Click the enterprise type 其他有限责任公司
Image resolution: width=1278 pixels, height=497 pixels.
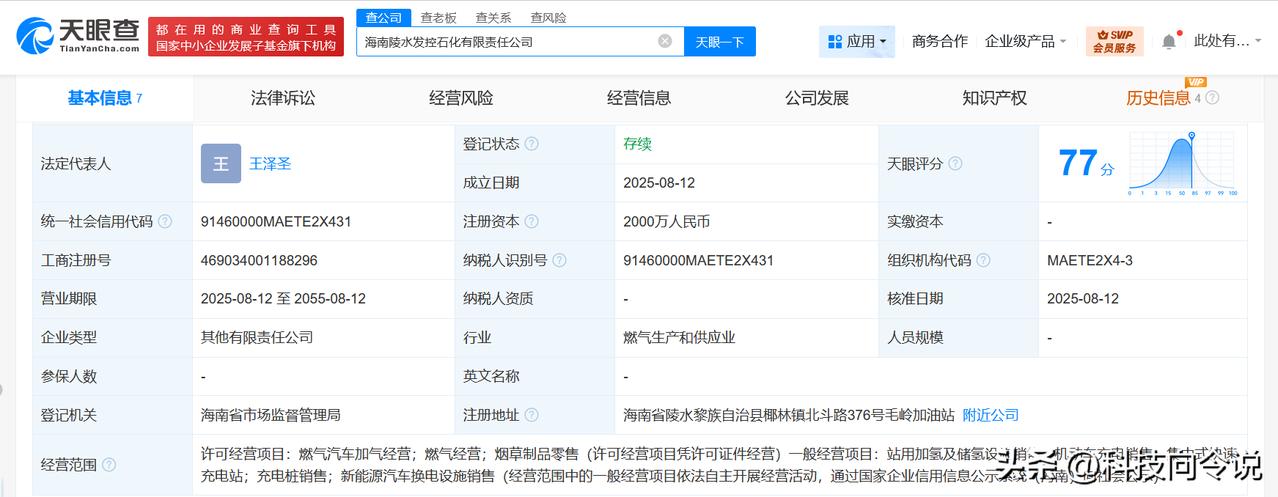[257, 337]
